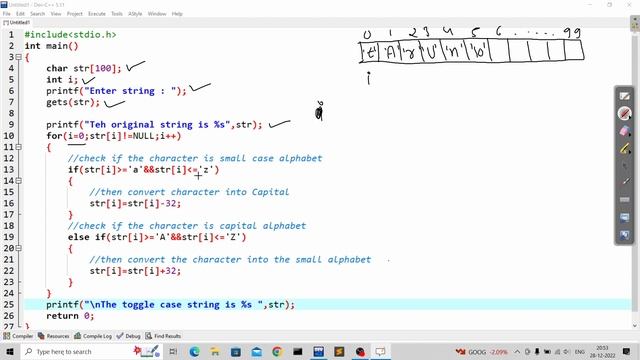Select the pink eraser annotation tool
The image size is (640, 360).
[624, 131]
